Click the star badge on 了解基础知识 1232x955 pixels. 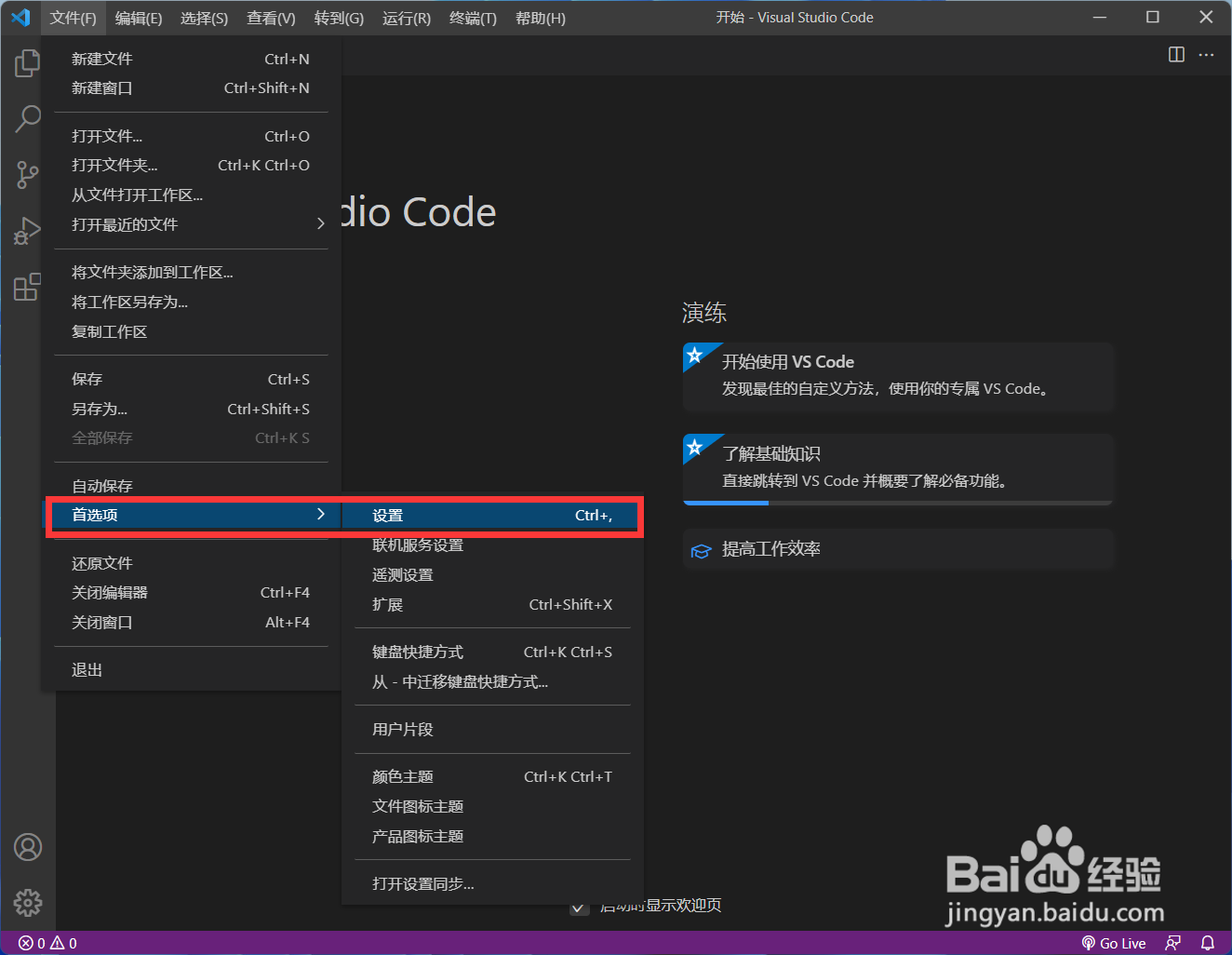click(x=695, y=448)
